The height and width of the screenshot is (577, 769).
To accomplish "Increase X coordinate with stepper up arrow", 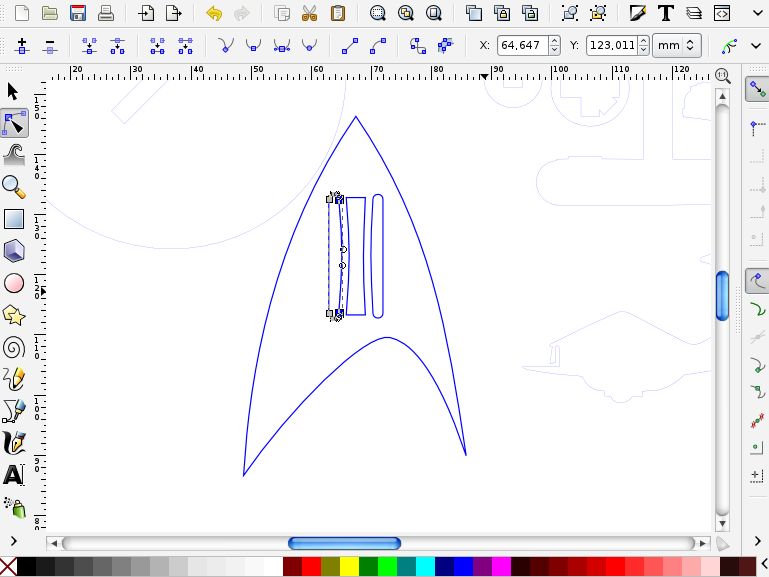I will pos(554,41).
